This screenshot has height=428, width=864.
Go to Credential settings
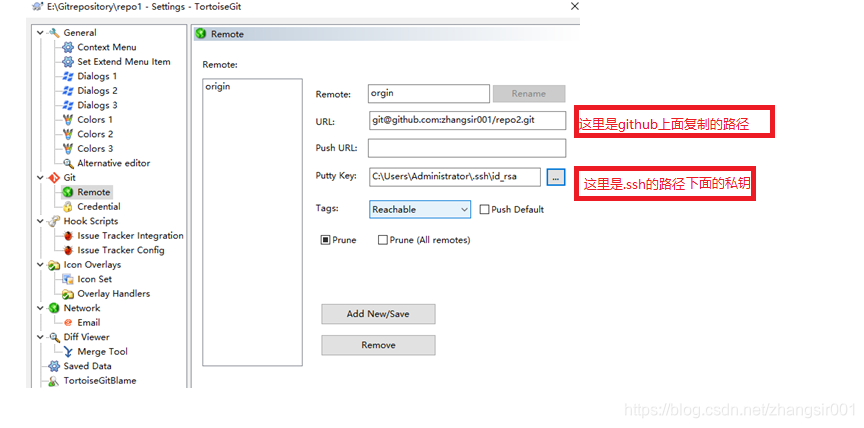click(x=99, y=207)
